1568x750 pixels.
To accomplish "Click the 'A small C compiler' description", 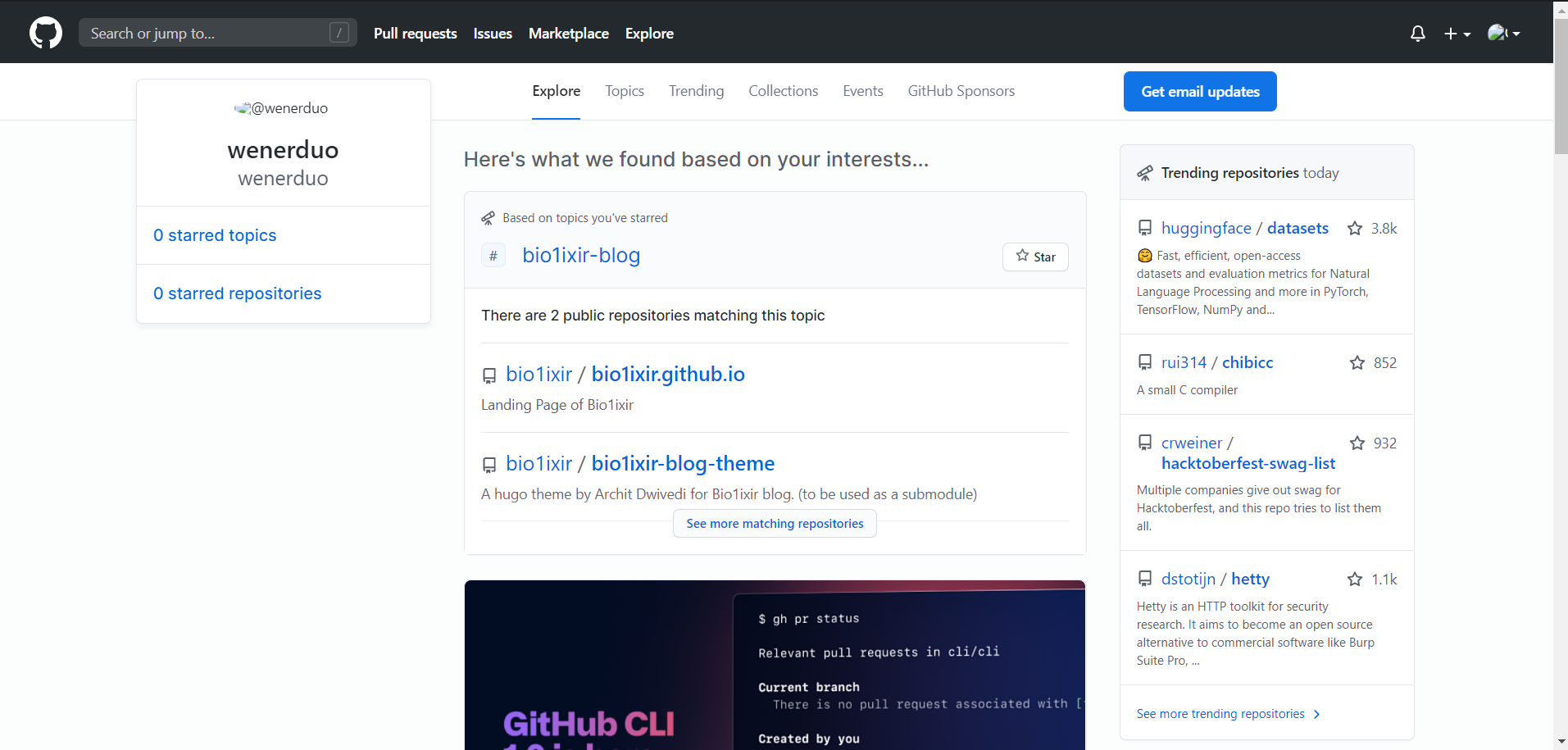I will point(1187,390).
